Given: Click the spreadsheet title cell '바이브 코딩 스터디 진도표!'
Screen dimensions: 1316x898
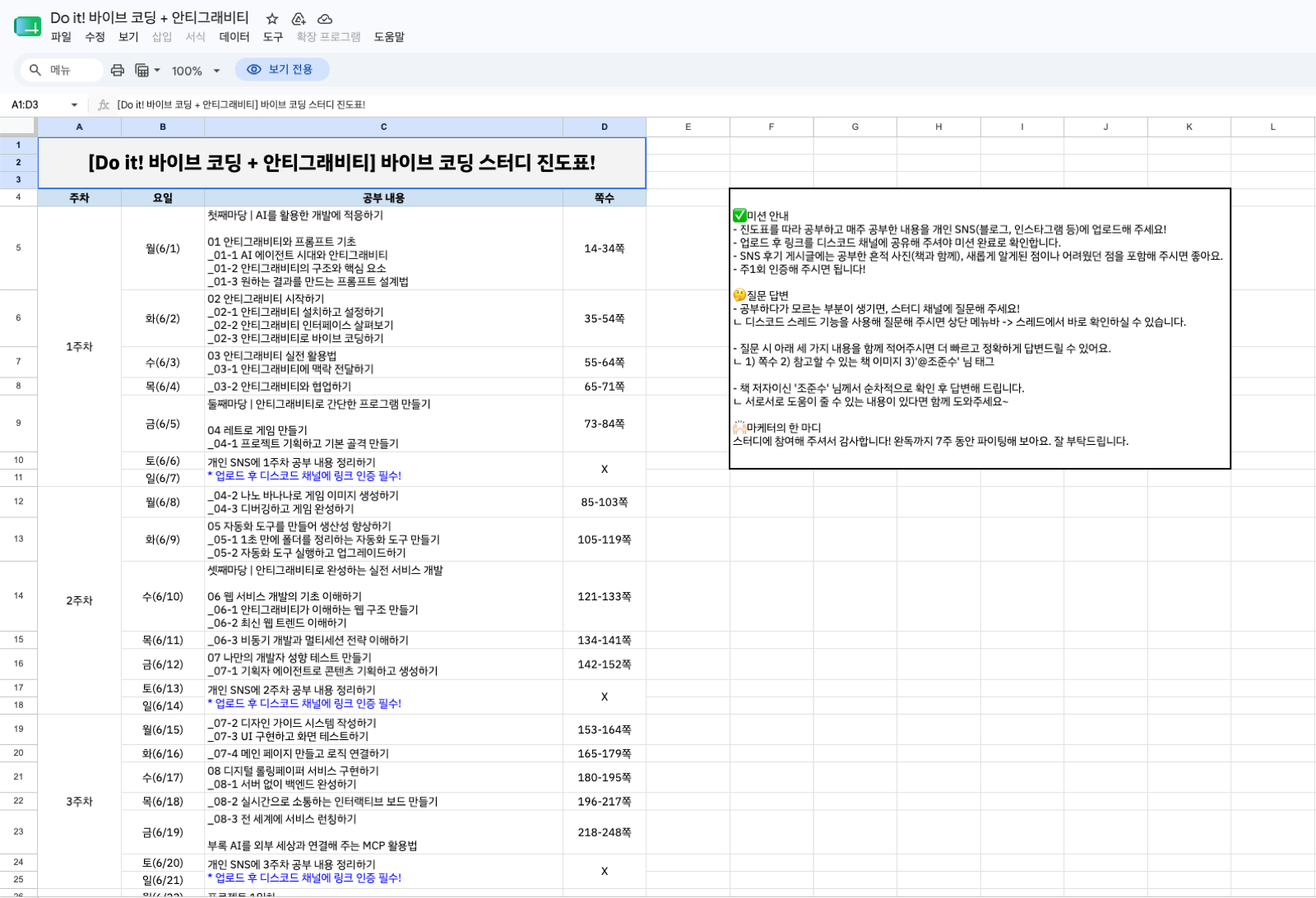Looking at the screenshot, I should (342, 163).
